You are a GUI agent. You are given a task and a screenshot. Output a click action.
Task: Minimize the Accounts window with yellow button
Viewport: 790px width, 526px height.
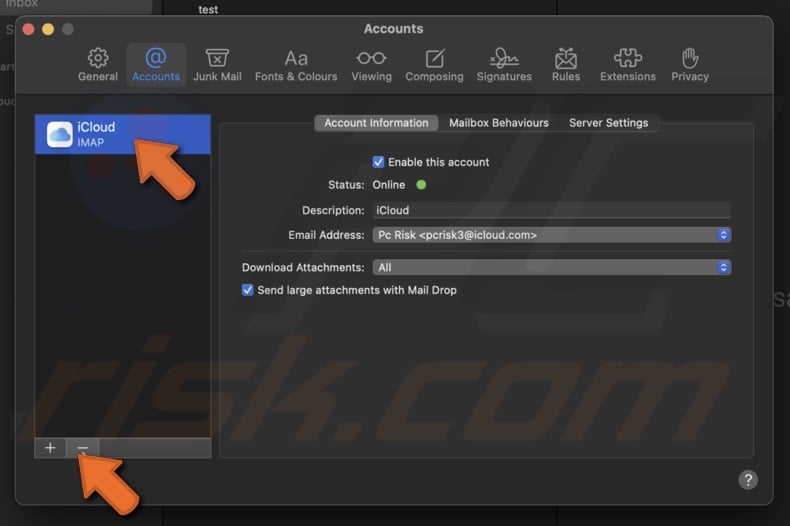[48, 29]
